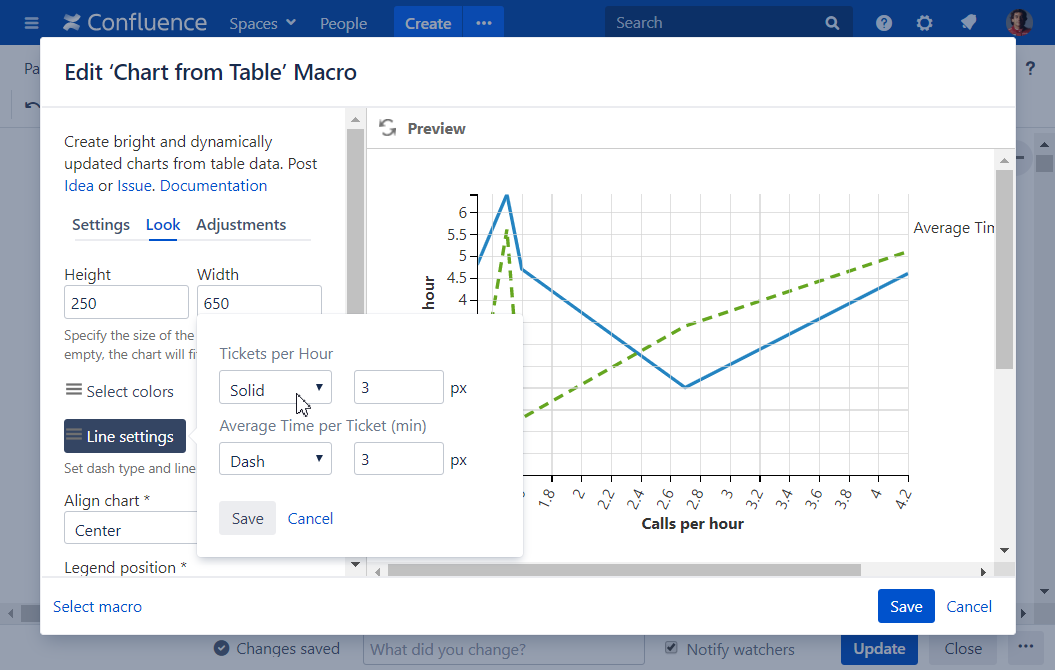The image size is (1055, 670).
Task: Open Tickets per Hour line style dropdown
Action: point(275,388)
